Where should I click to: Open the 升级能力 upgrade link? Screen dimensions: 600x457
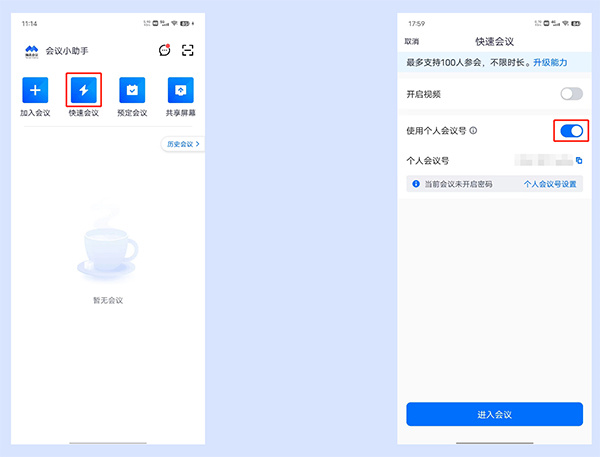pyautogui.click(x=550, y=62)
